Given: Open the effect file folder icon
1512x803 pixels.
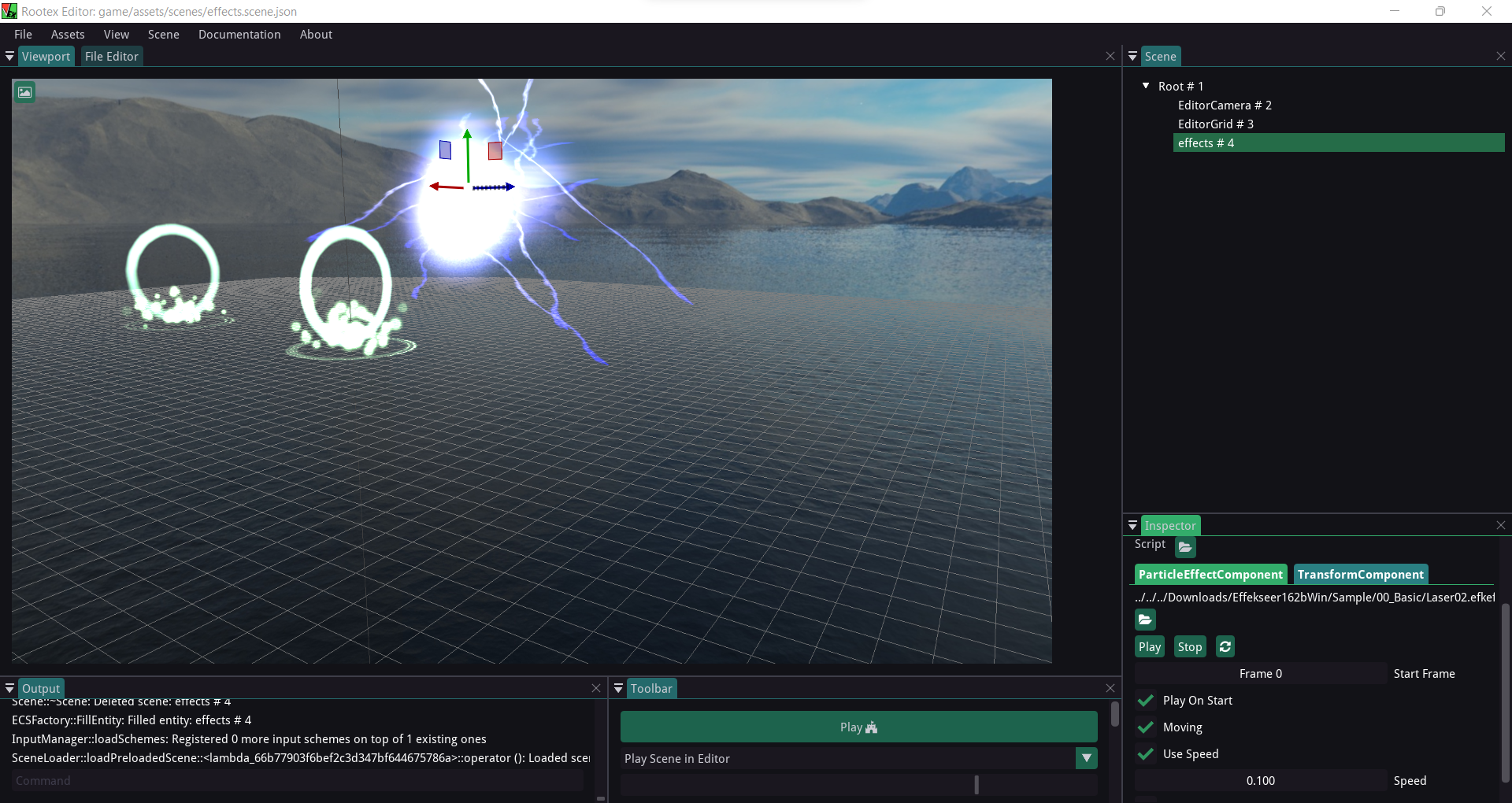Looking at the screenshot, I should (x=1145, y=620).
